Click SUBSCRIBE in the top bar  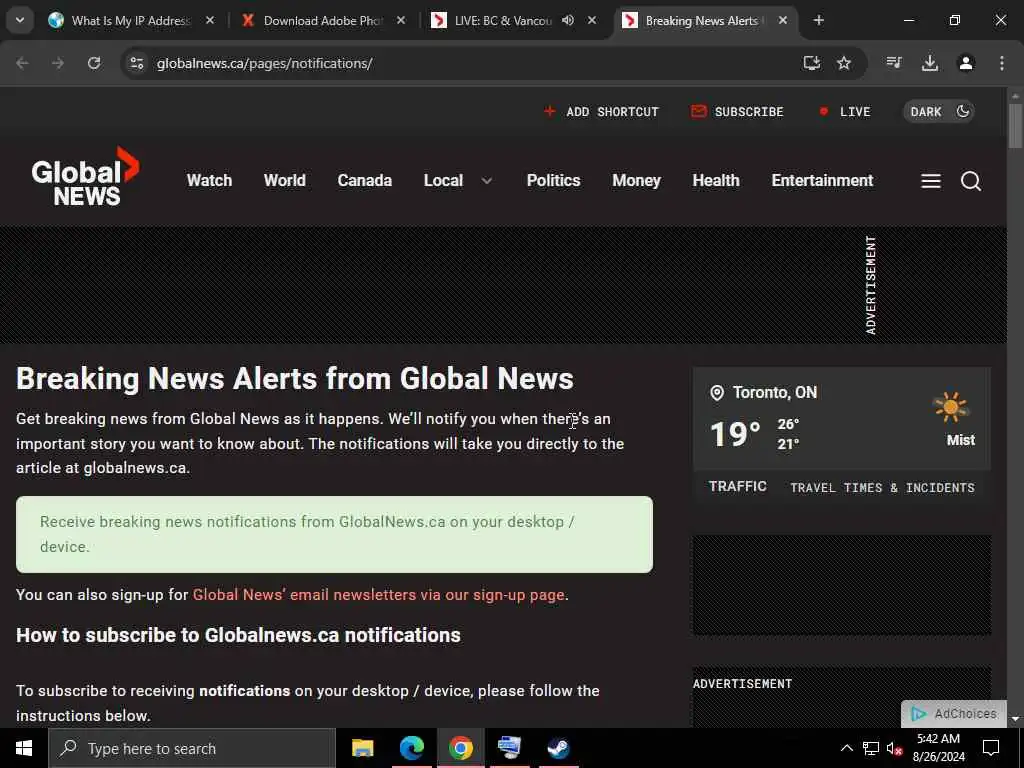737,112
